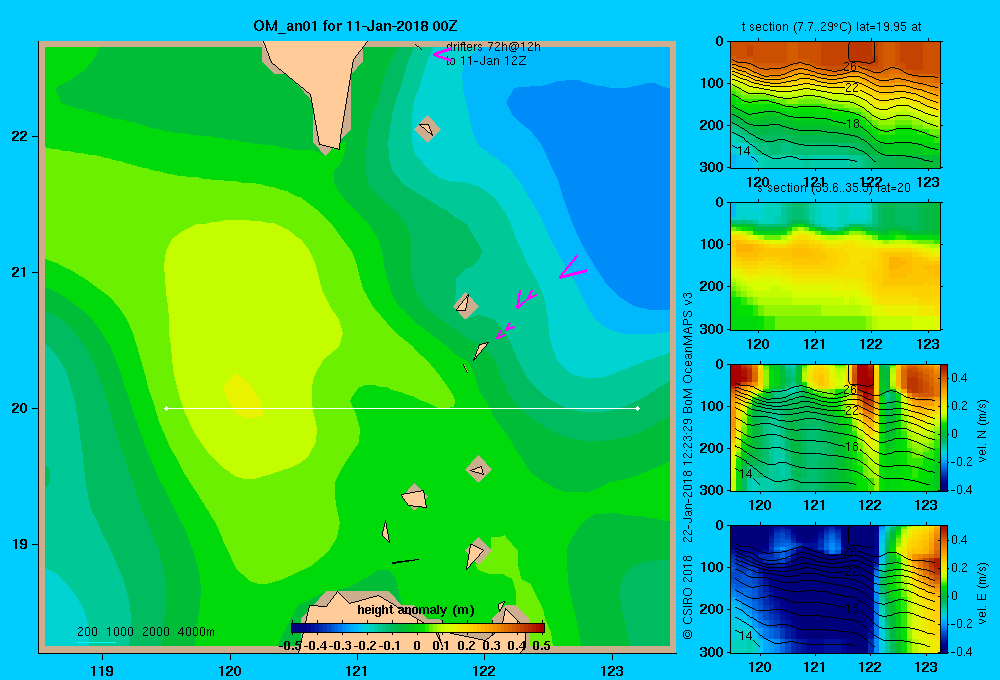Screen dimensions: 1000x680
Task: Click the s section title above salinity plot
Action: 834,188
